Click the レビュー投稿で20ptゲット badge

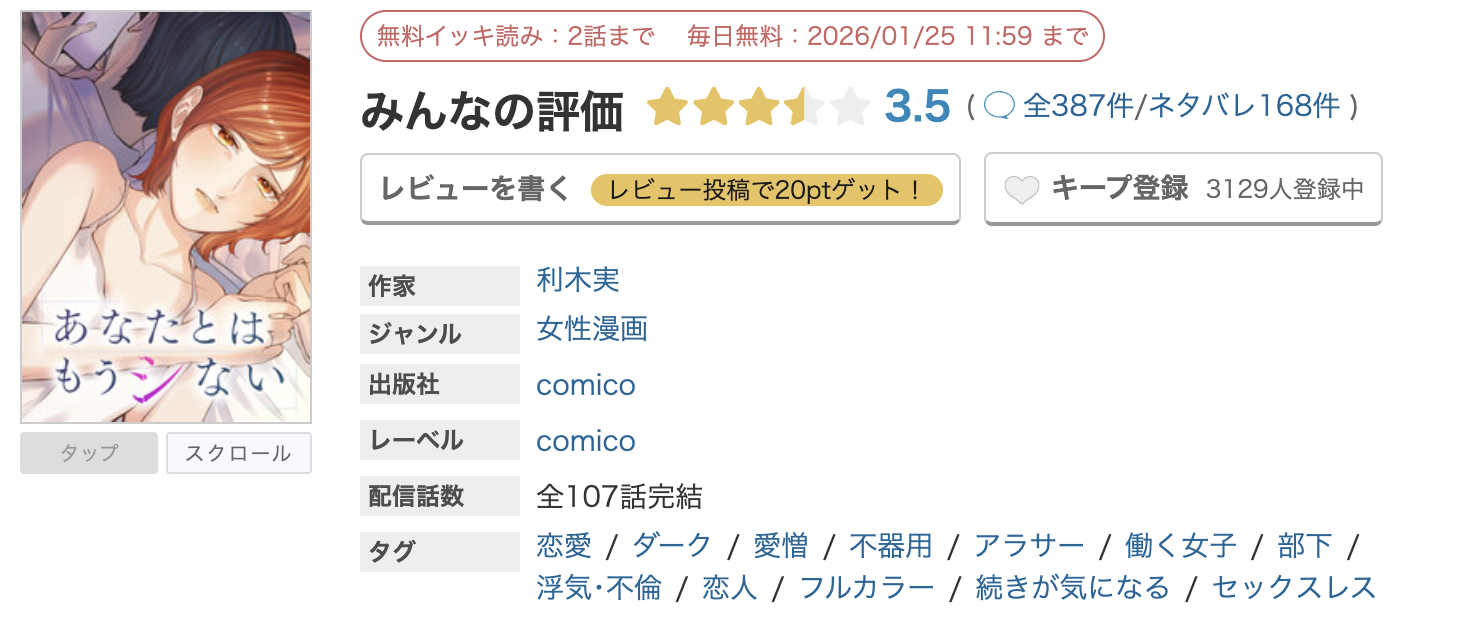pyautogui.click(x=768, y=189)
